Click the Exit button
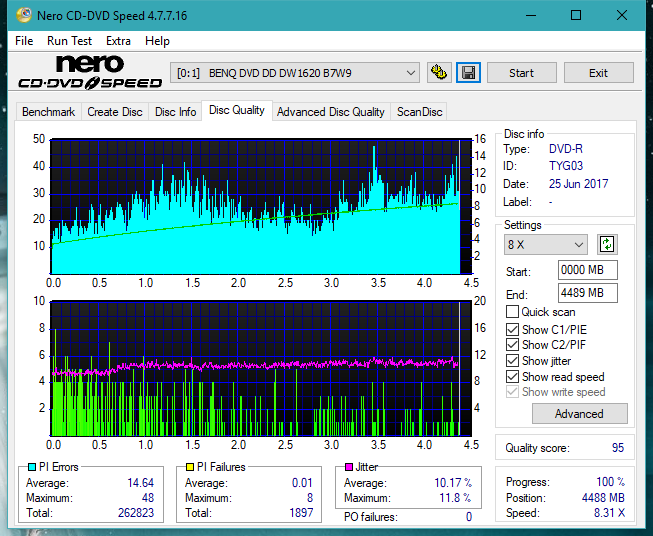 [x=598, y=73]
